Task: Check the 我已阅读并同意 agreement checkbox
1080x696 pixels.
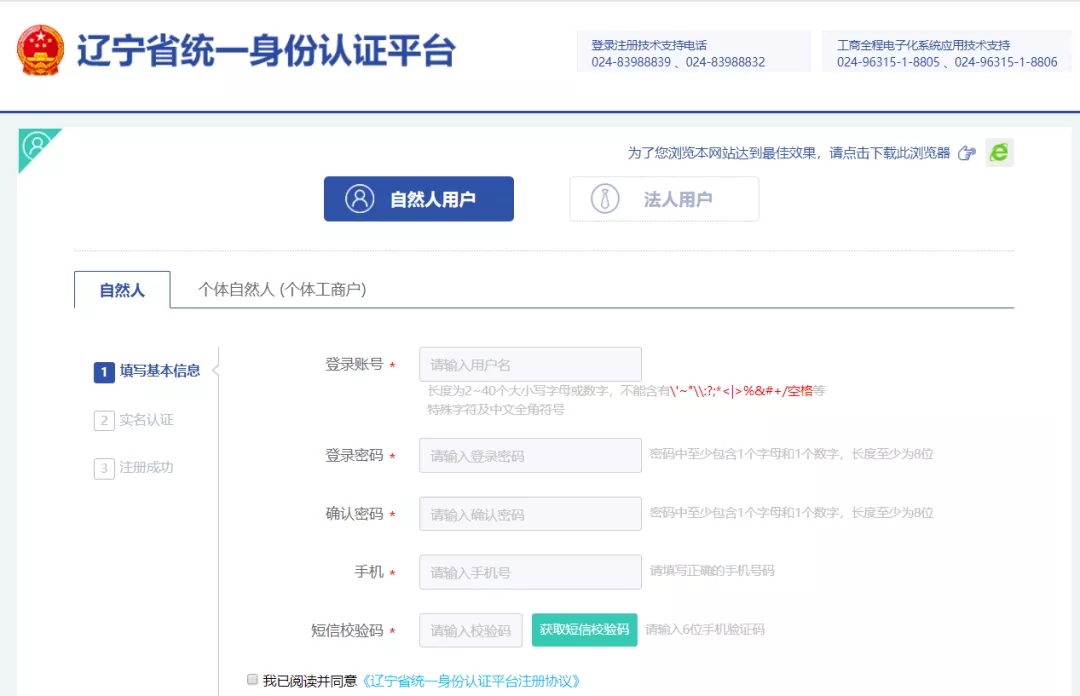Action: click(x=252, y=679)
